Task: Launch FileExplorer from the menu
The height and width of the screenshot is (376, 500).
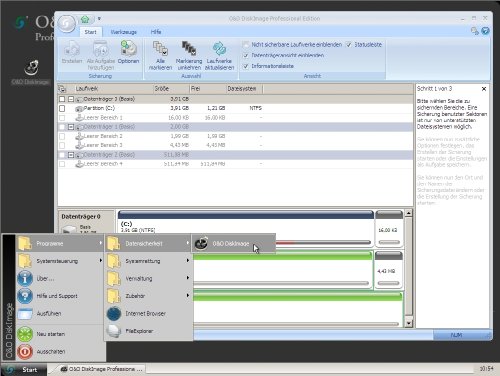Action: coord(148,331)
